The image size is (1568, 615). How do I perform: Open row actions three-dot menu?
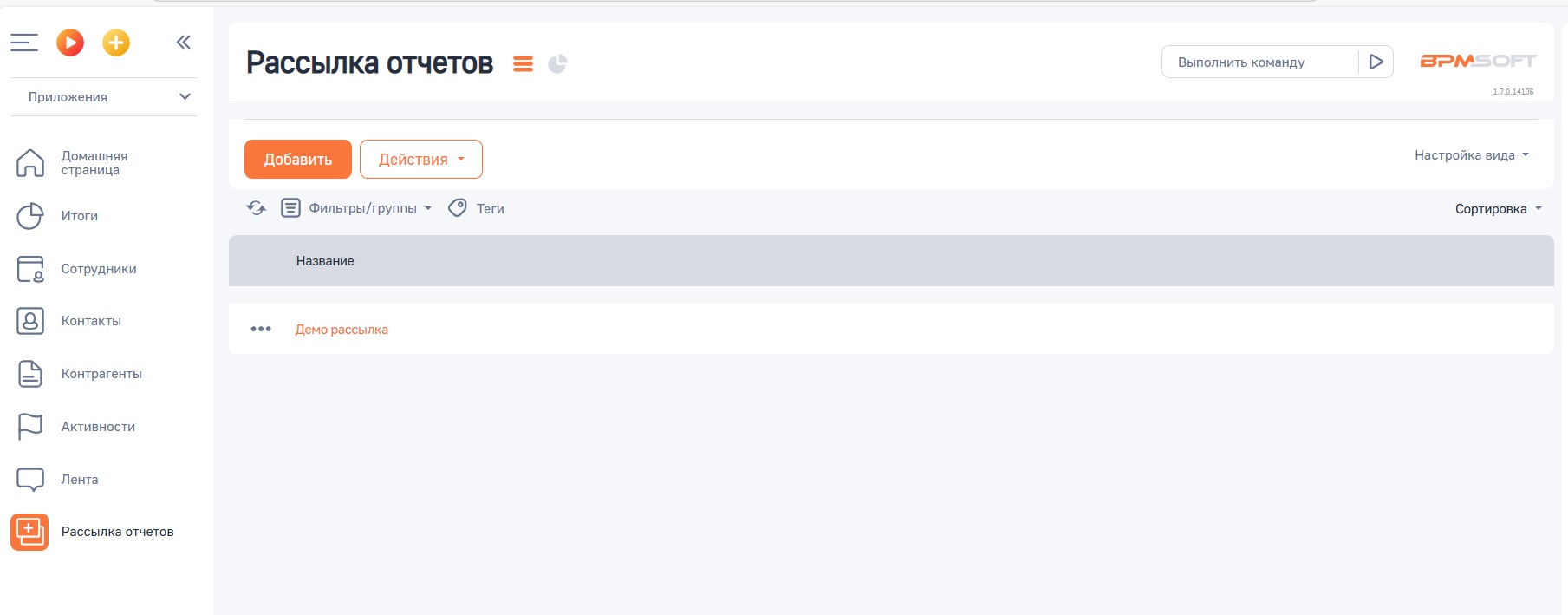pyautogui.click(x=261, y=329)
